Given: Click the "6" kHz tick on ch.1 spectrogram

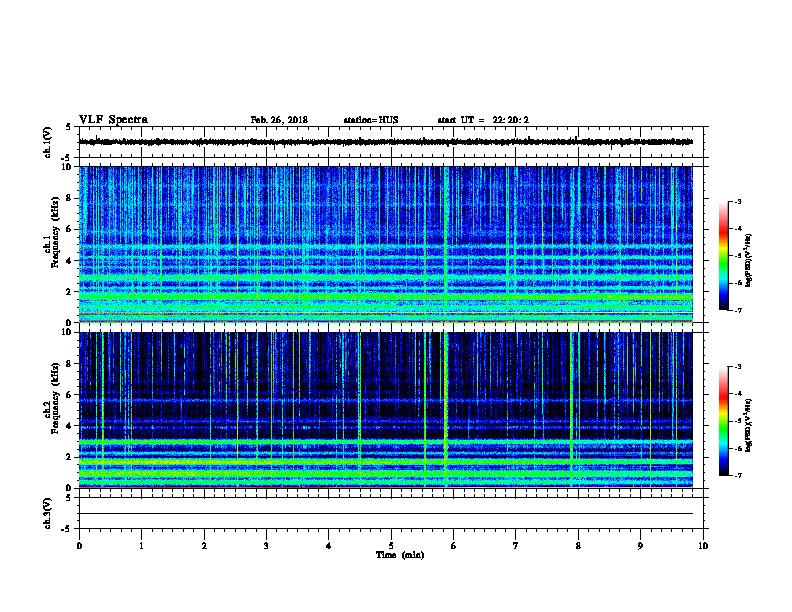Looking at the screenshot, I should pyautogui.click(x=70, y=229).
